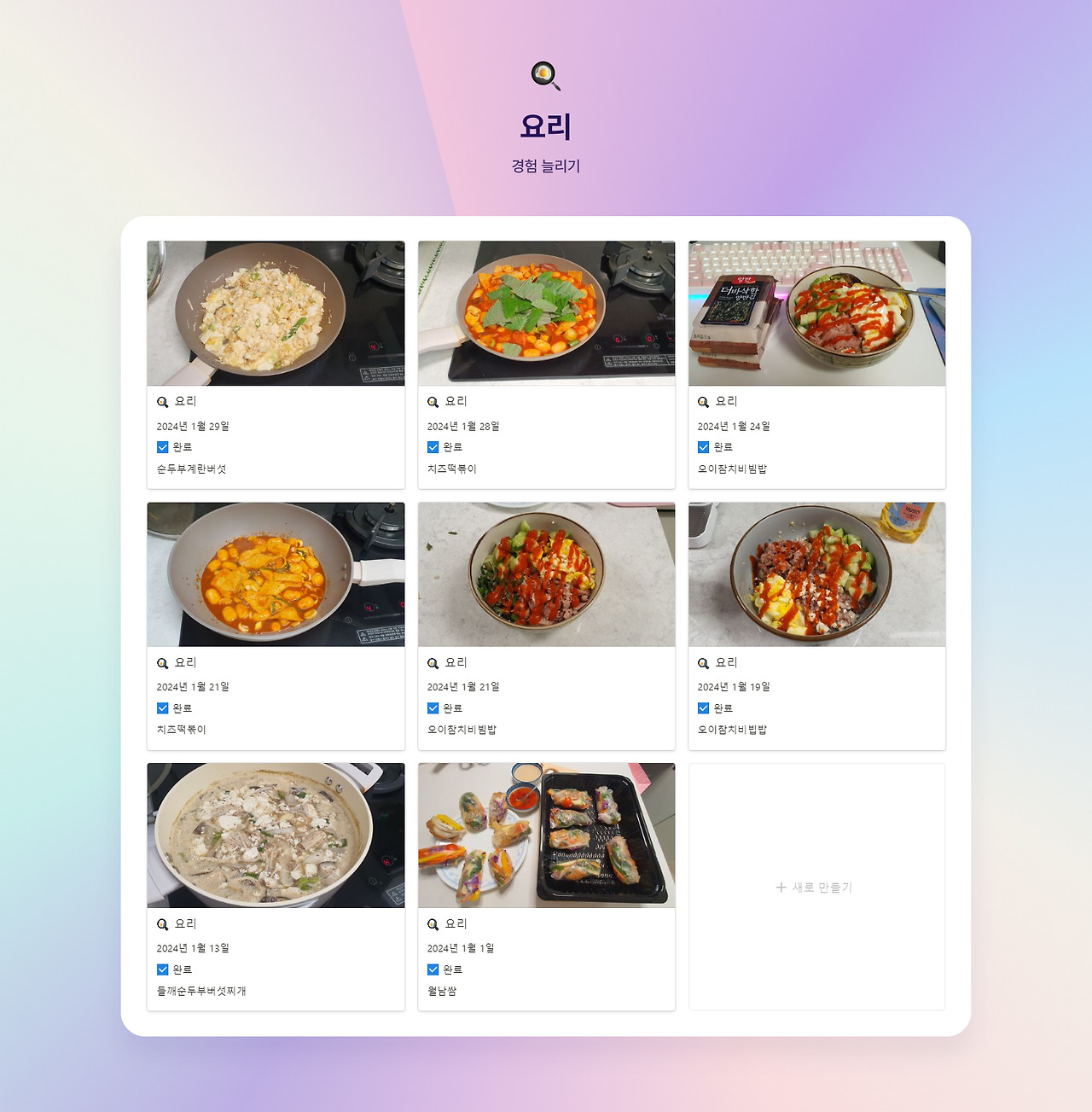Click the pan icon on 1월 28일 card
This screenshot has width=1092, height=1112.
pyautogui.click(x=433, y=402)
